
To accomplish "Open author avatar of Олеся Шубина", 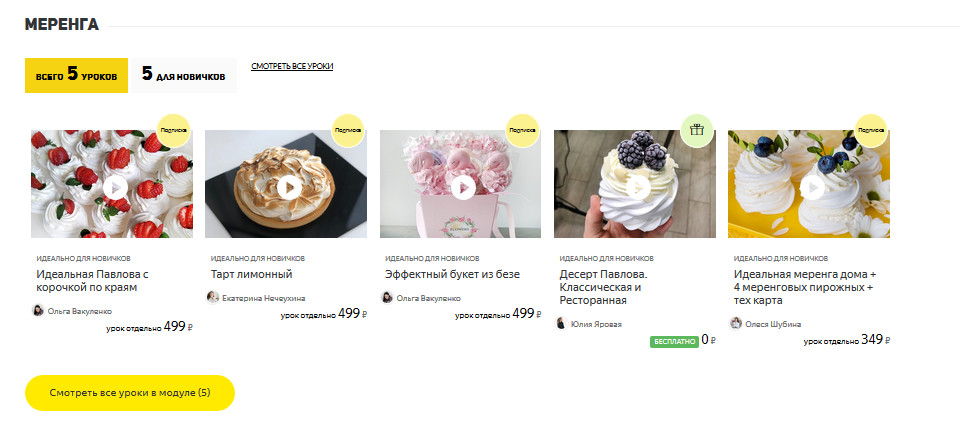I will (x=736, y=323).
